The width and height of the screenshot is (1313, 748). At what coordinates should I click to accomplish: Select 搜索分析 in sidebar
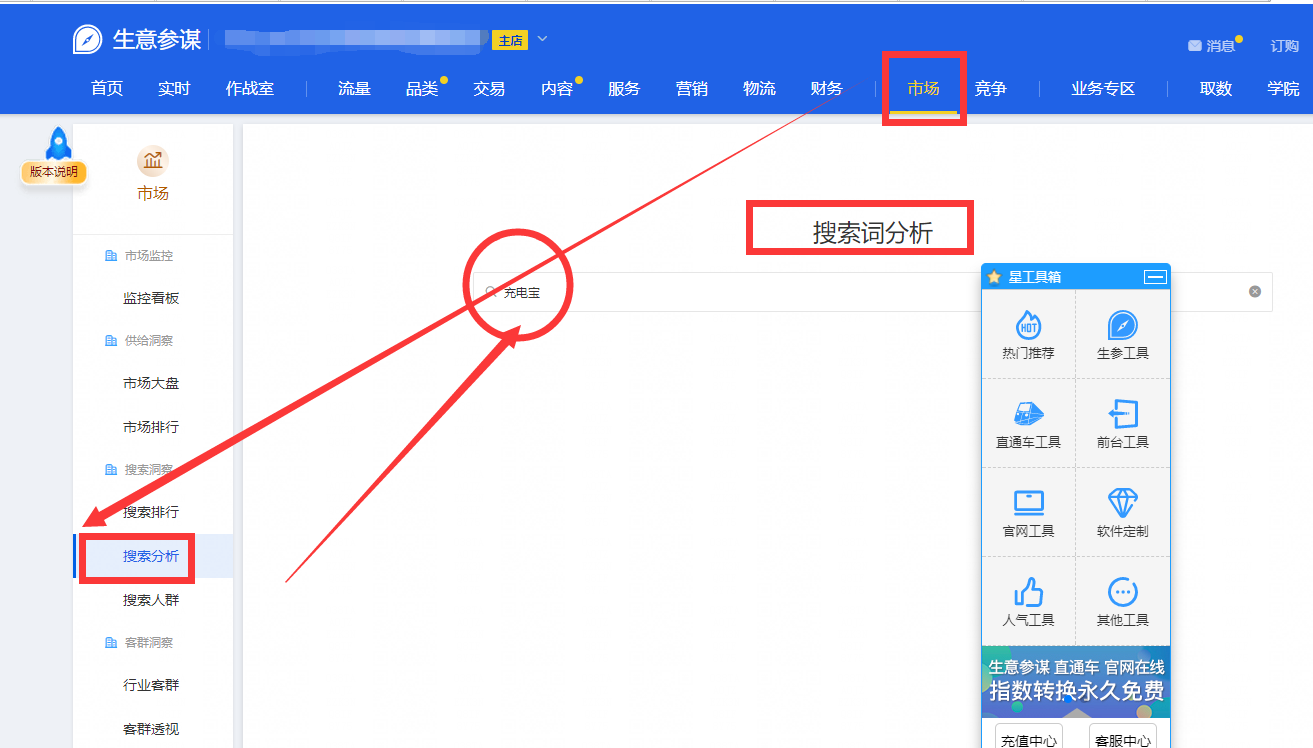[151, 556]
